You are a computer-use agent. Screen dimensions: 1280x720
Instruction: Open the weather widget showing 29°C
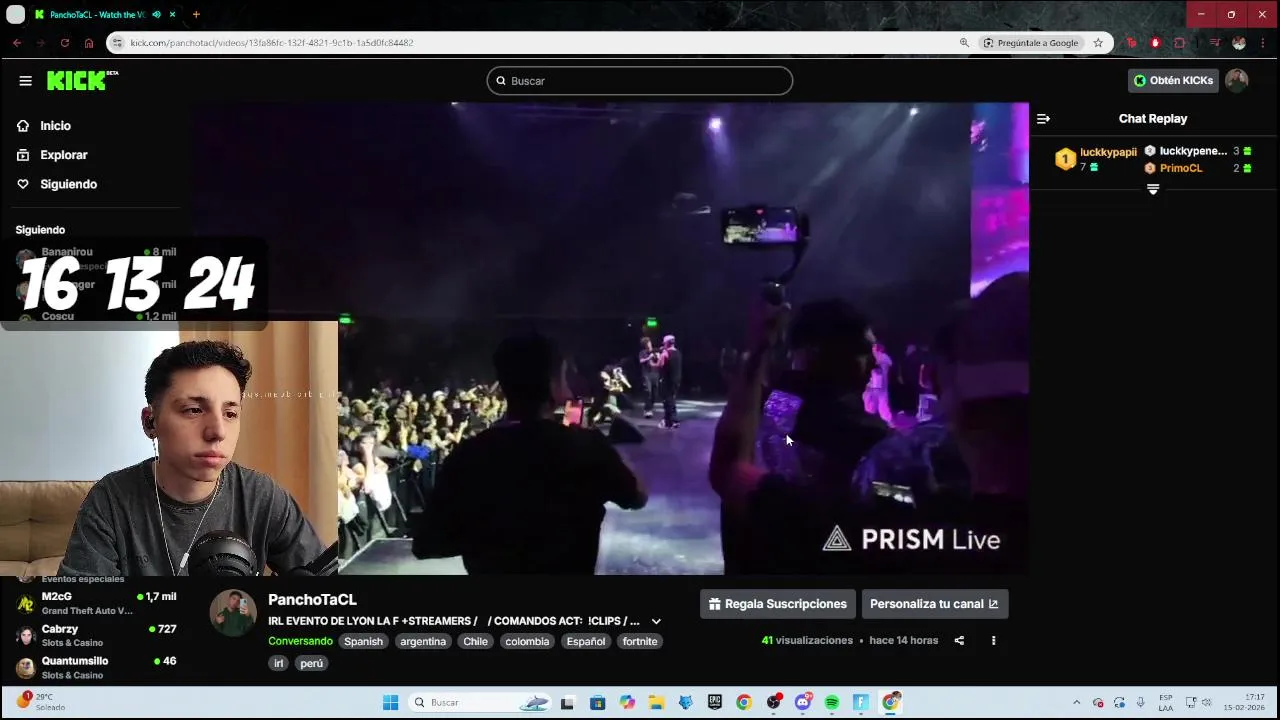point(42,702)
